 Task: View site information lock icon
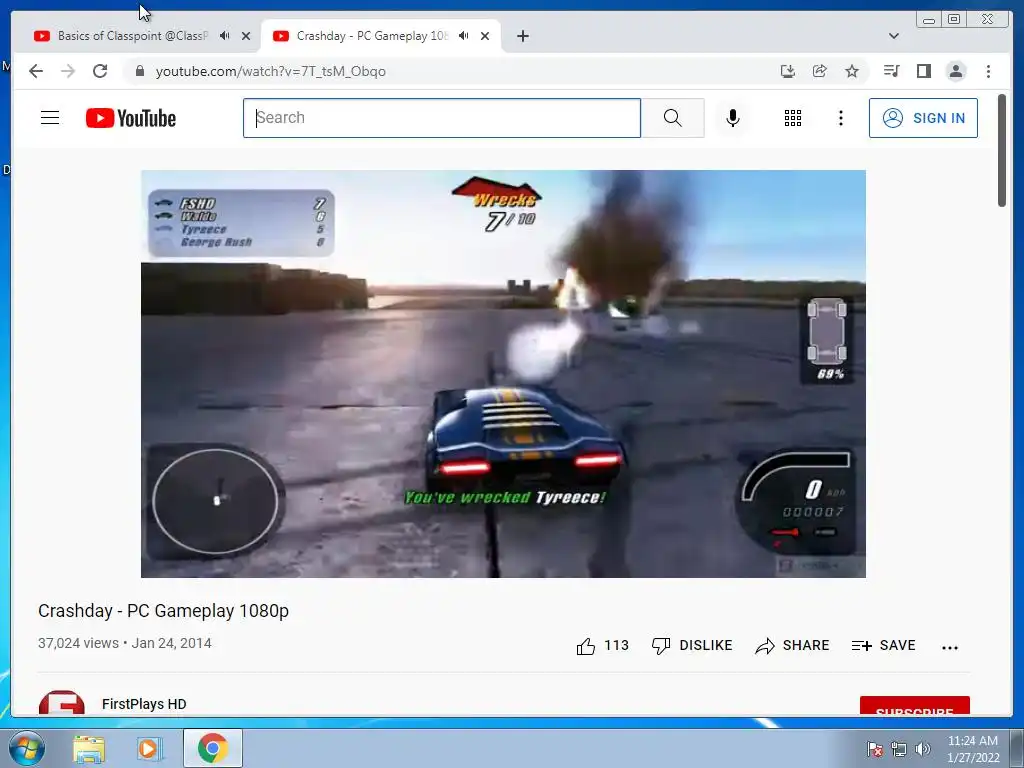[140, 71]
